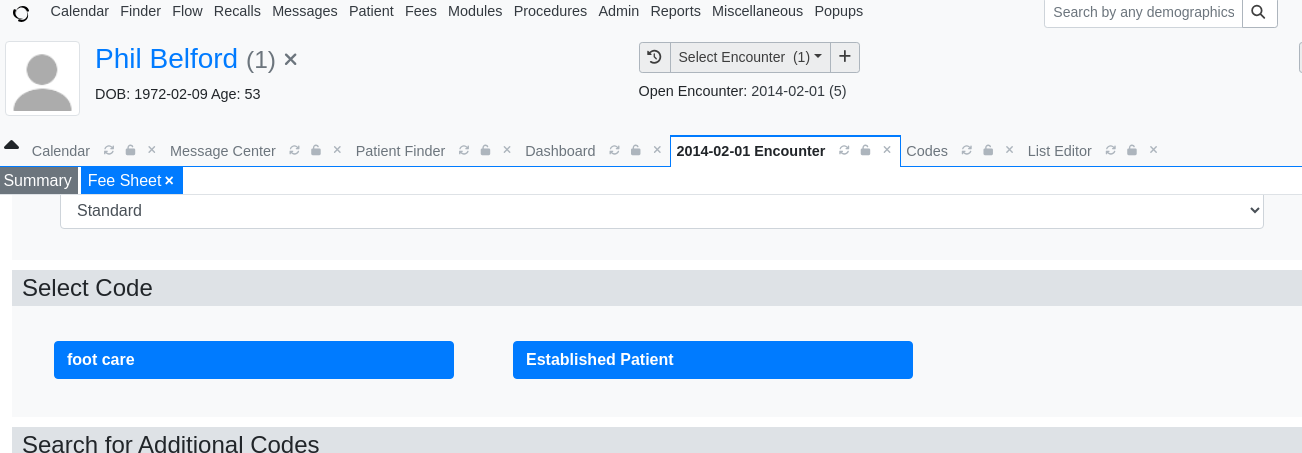Close the Fee Sheet tab

(169, 180)
